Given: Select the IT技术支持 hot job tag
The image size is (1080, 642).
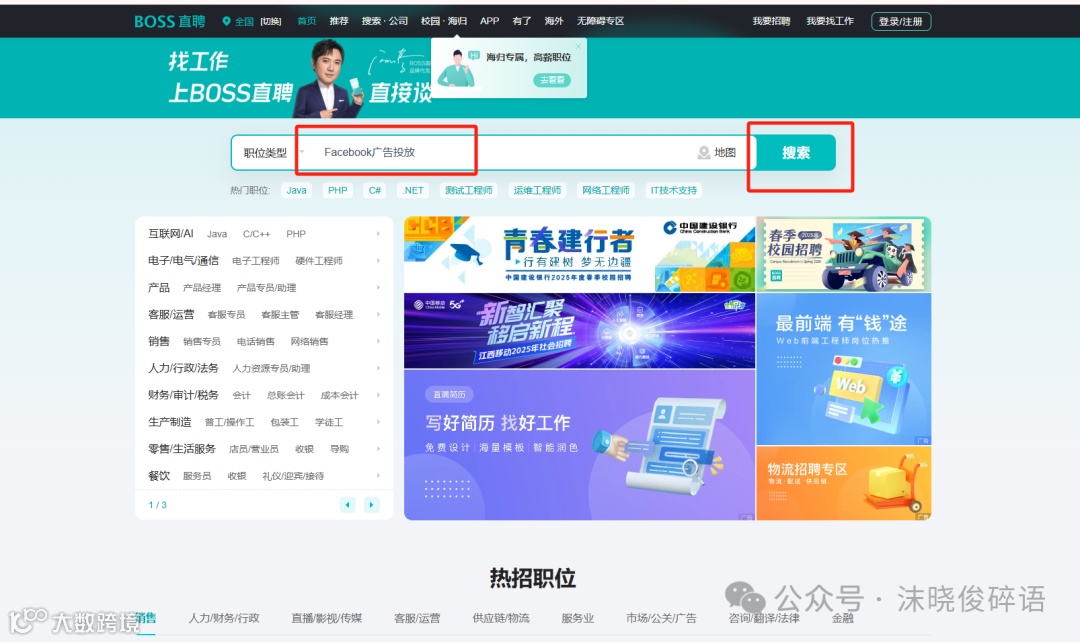Looking at the screenshot, I should click(x=674, y=190).
